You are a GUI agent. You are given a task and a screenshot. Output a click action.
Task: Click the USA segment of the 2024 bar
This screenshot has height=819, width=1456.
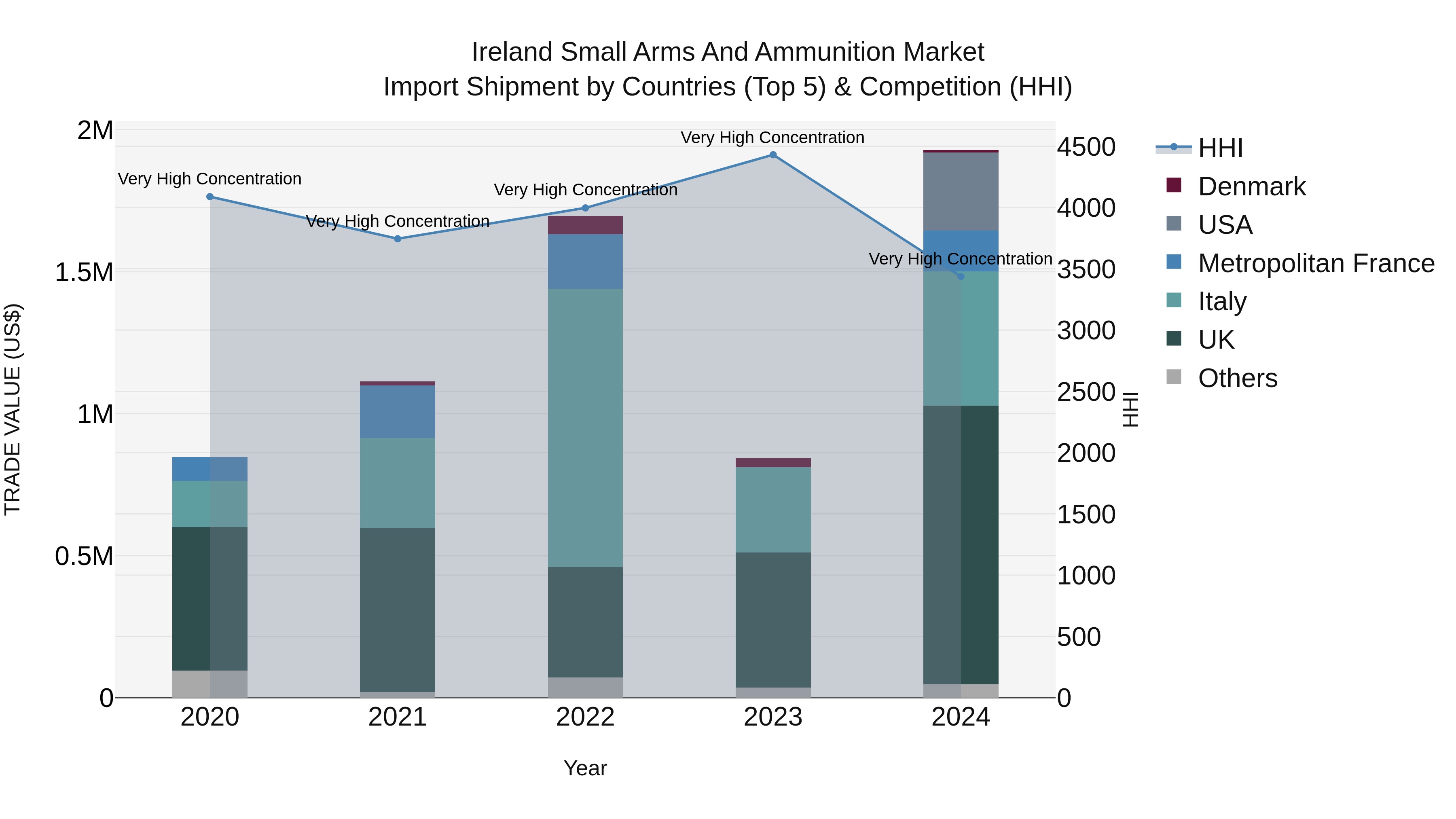[x=961, y=192]
